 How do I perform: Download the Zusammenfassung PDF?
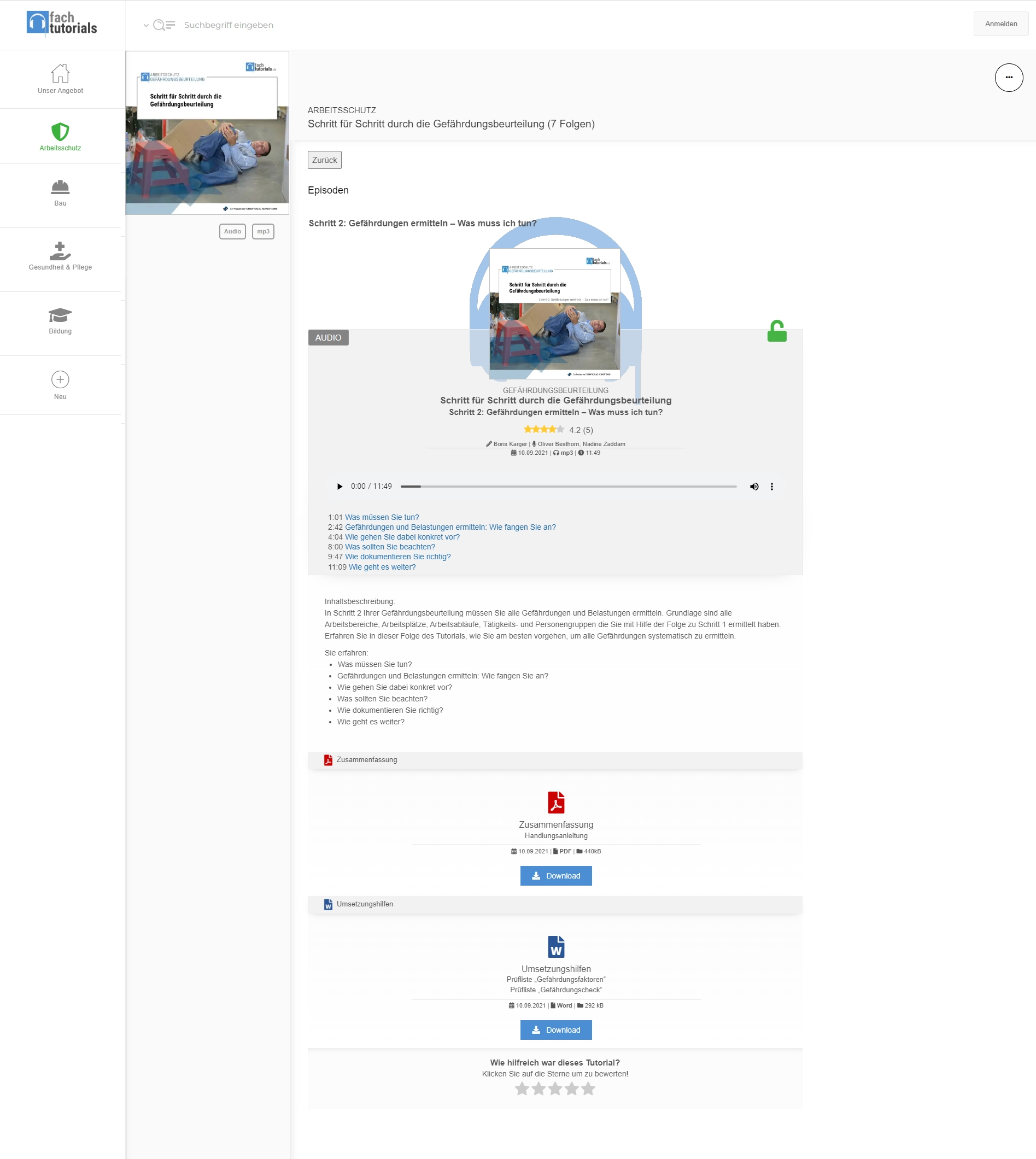556,876
